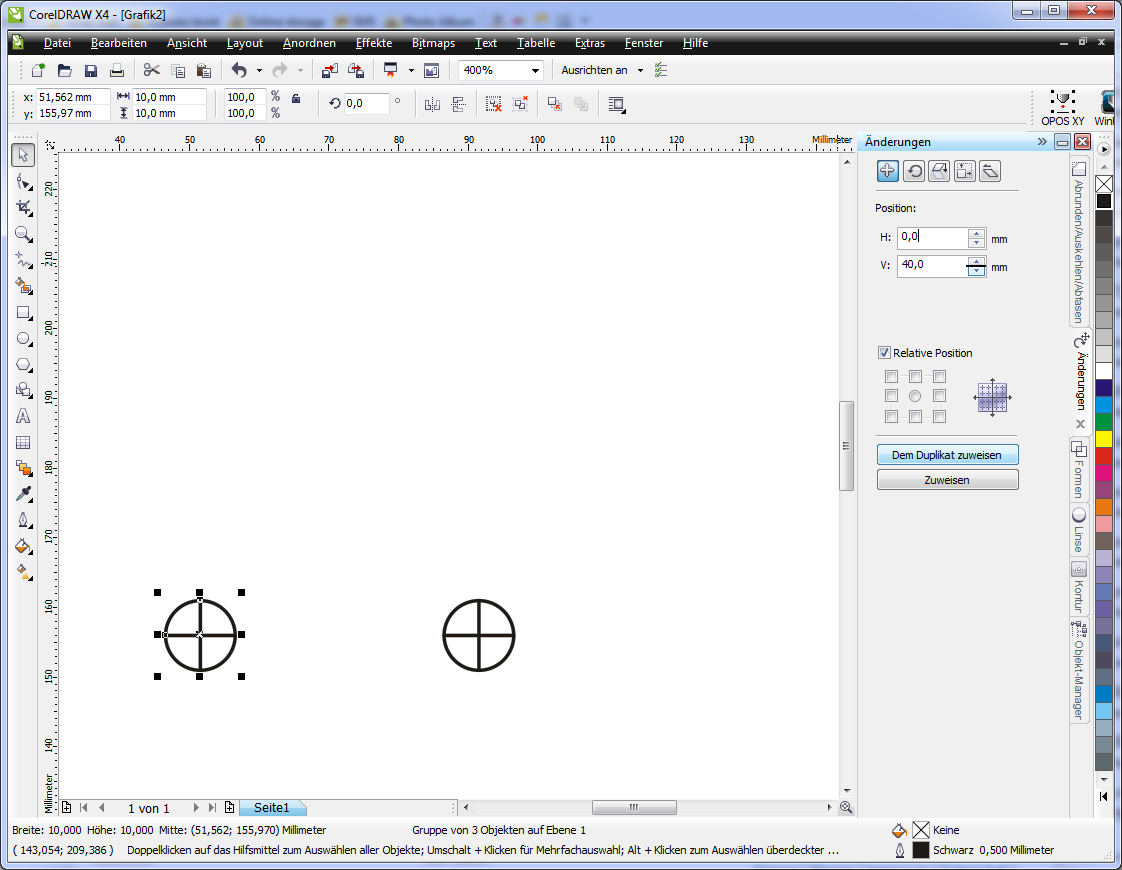
Task: Select the Zoom tool in toolbox
Action: click(24, 234)
